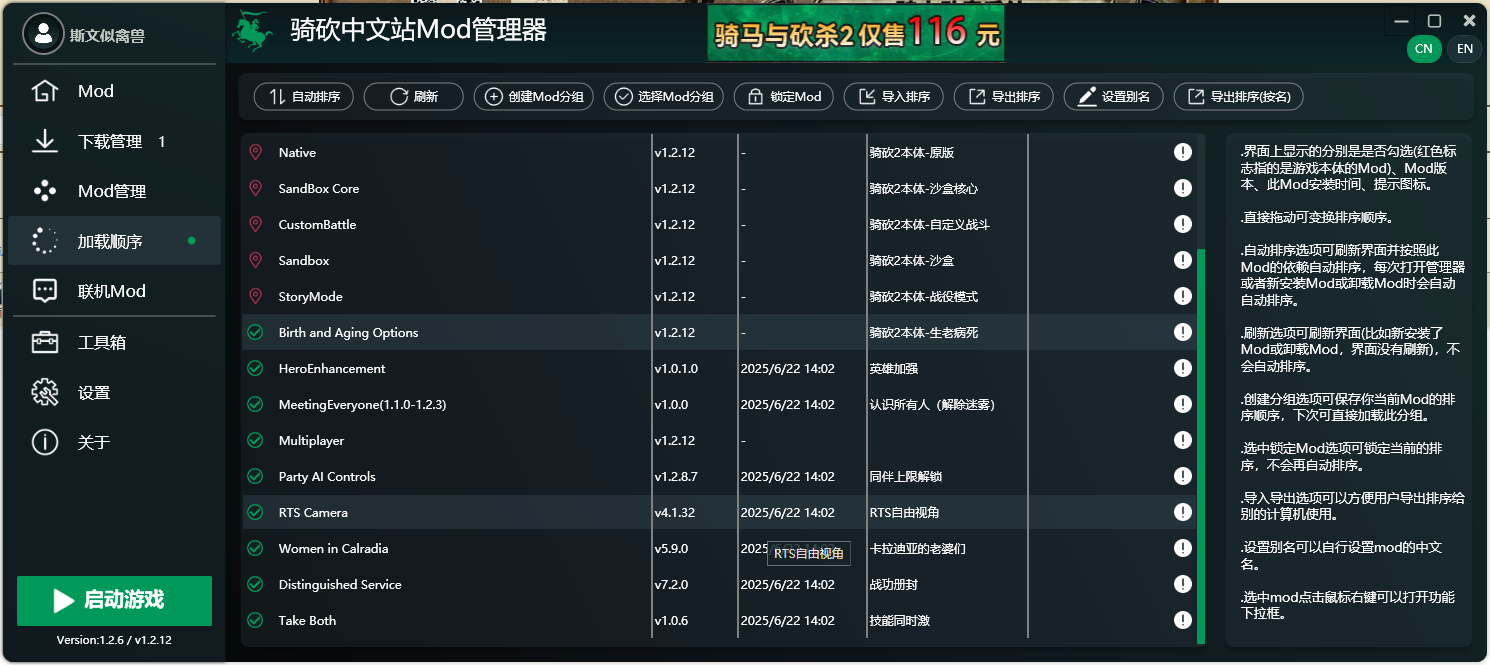
Task: Disable the RTS Camera mod check mark
Action: click(x=255, y=512)
